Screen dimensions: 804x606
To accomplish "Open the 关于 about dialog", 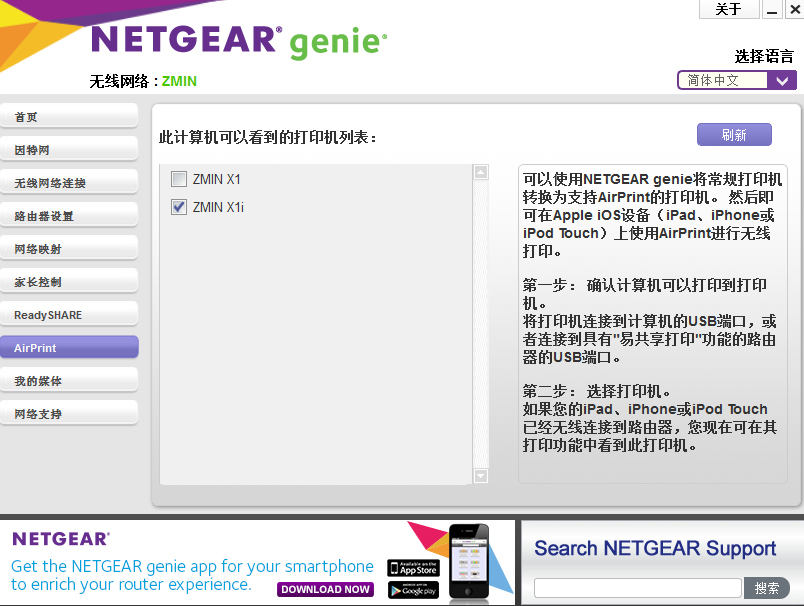I will (729, 9).
